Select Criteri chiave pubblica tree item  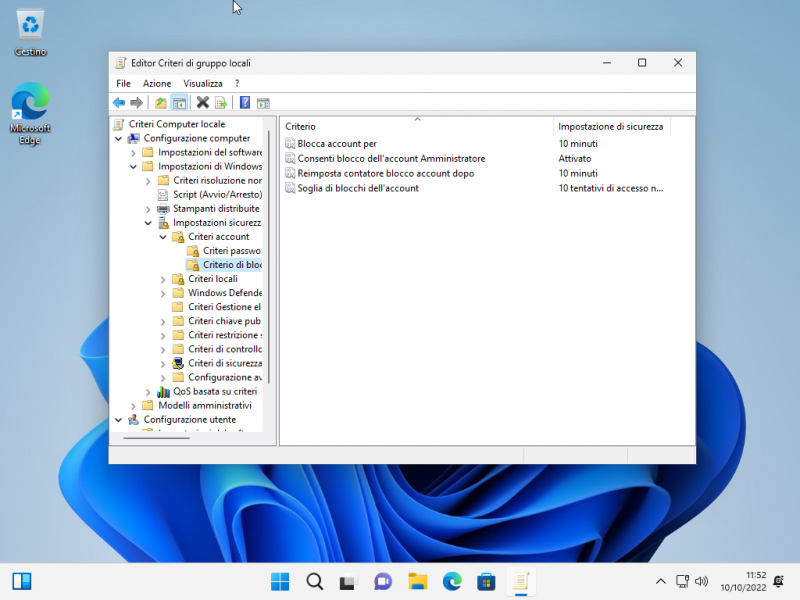[224, 321]
